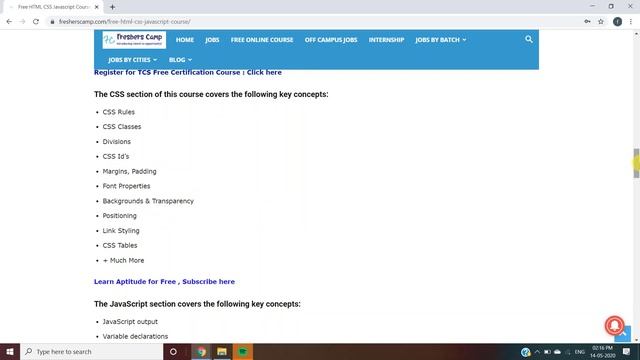Expand the JOBS BY BATCH dropdown

[x=441, y=40]
